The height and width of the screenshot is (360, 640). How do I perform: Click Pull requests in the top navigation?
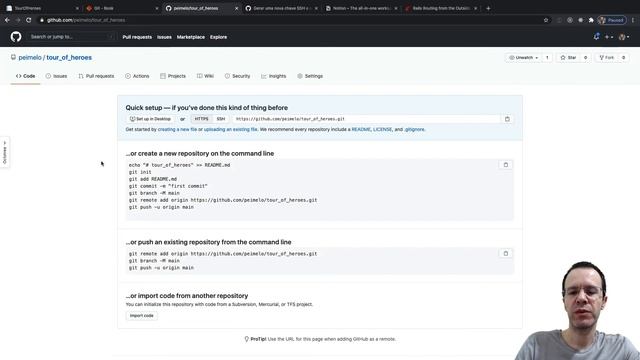point(137,37)
